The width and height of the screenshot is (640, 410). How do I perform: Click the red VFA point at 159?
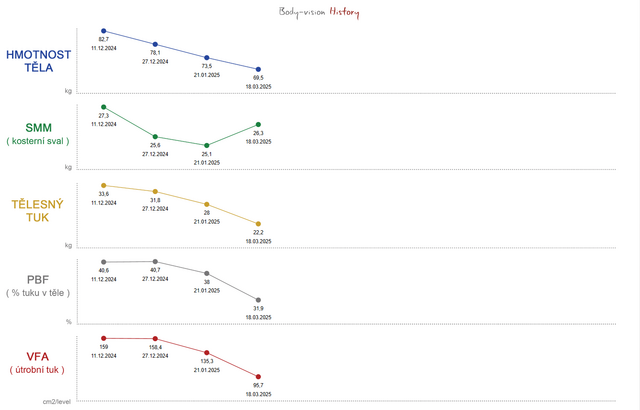pos(103,338)
